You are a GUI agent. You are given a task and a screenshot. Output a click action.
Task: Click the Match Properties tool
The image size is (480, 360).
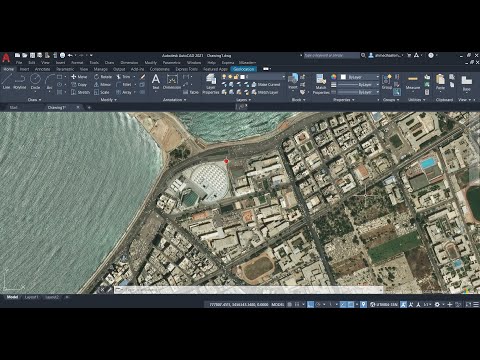pyautogui.click(x=321, y=84)
